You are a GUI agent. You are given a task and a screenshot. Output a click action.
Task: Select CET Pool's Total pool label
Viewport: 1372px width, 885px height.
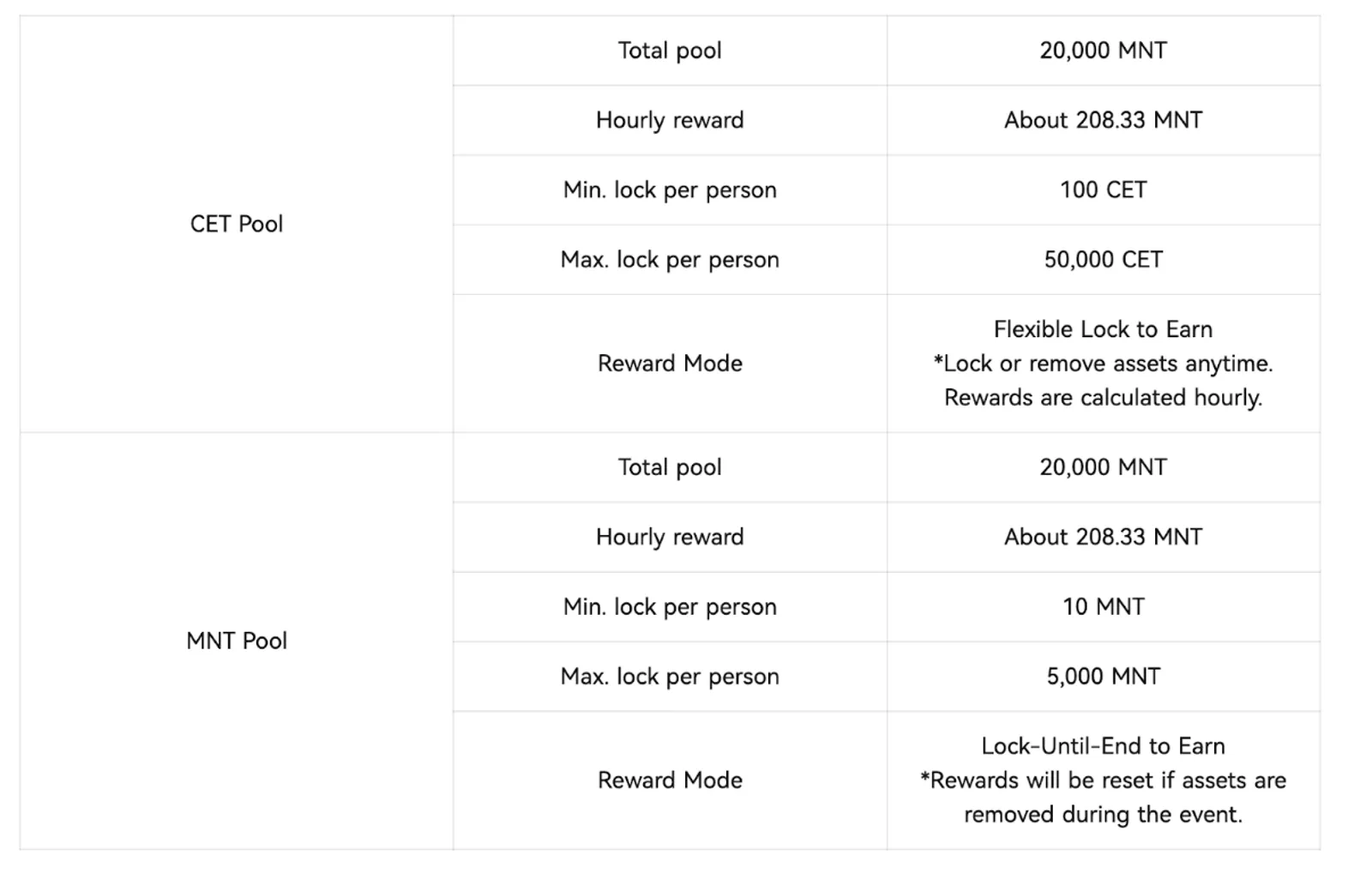click(670, 51)
